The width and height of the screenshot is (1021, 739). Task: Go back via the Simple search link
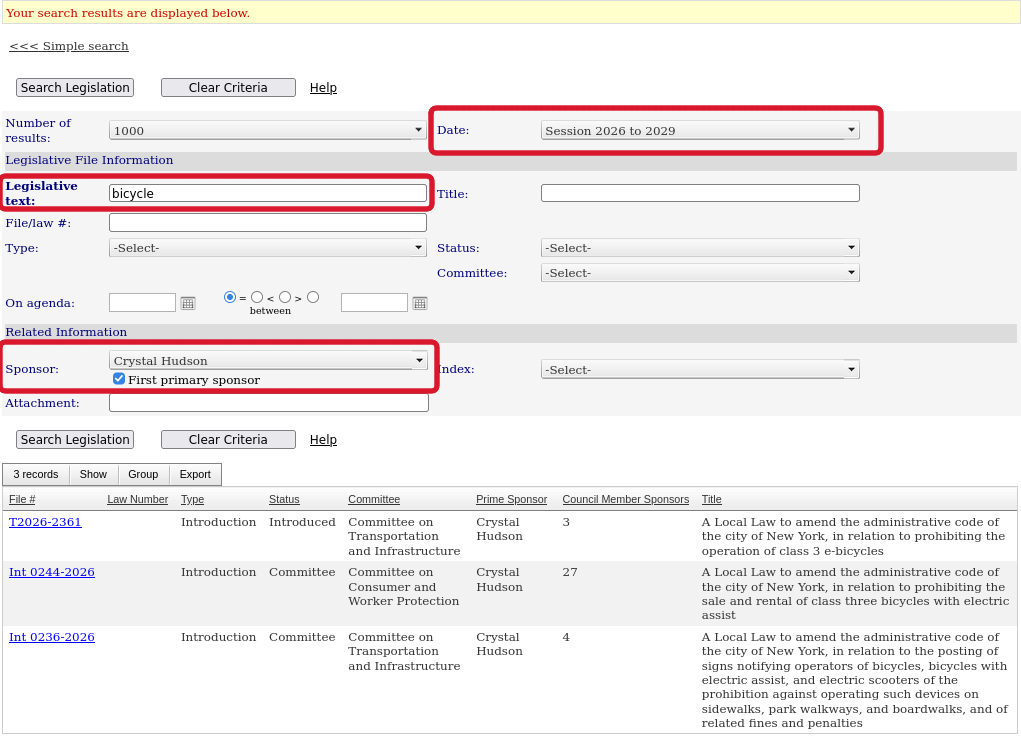coord(68,46)
